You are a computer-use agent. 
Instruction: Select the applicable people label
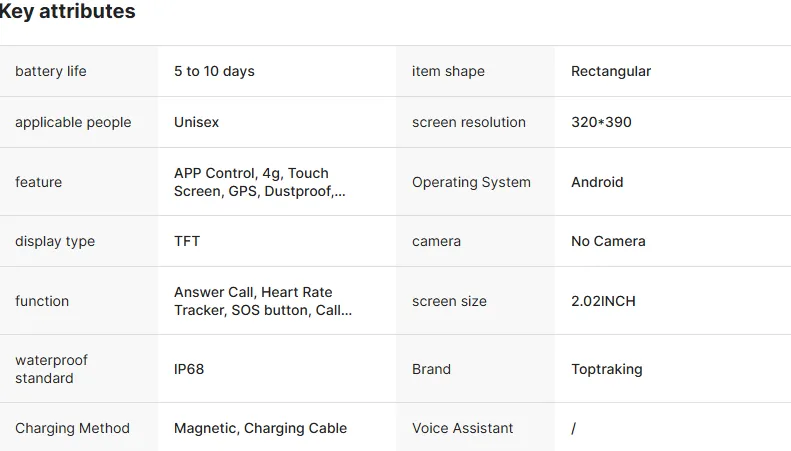(73, 122)
